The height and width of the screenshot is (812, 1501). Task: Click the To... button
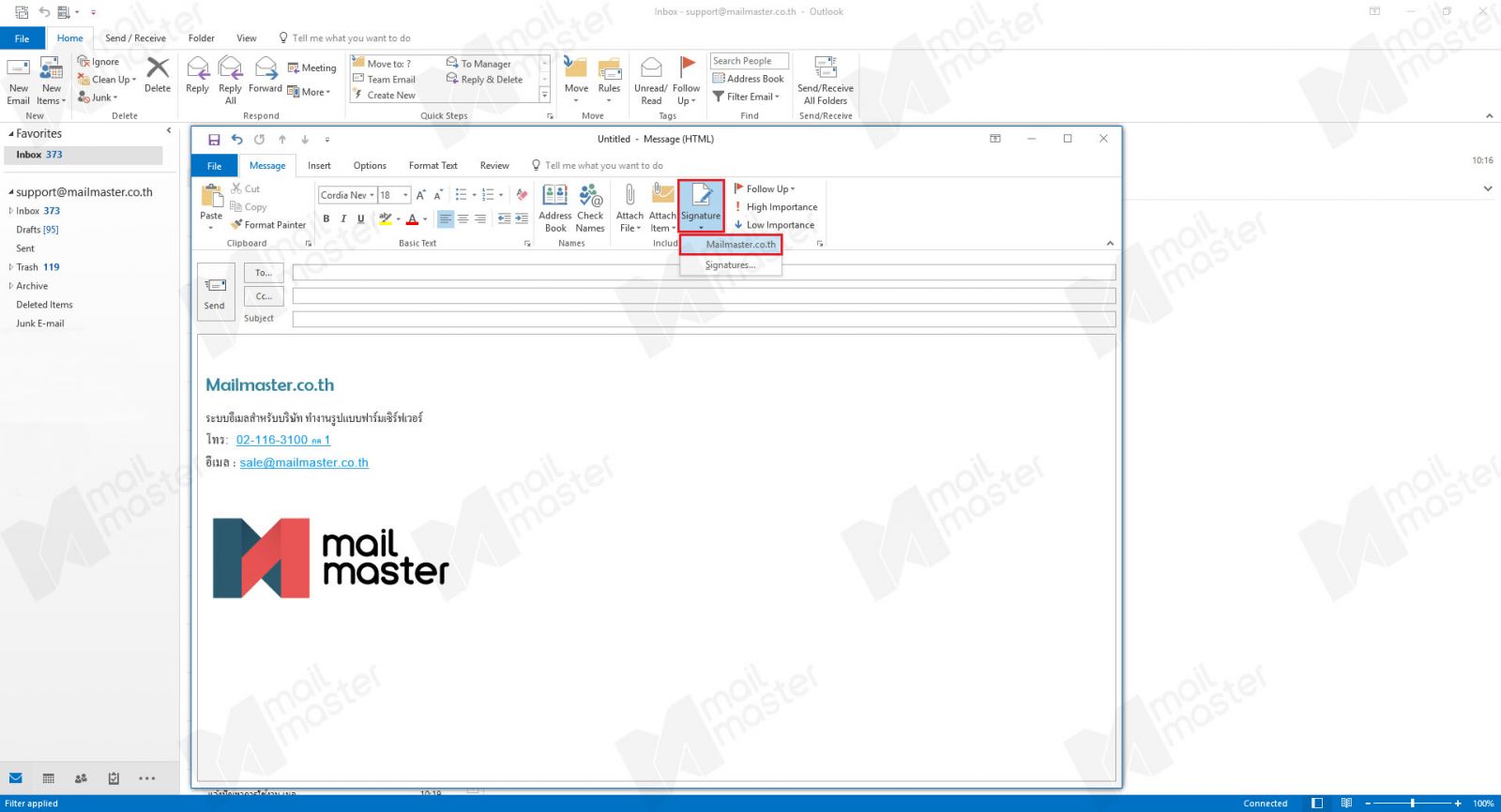(x=264, y=273)
